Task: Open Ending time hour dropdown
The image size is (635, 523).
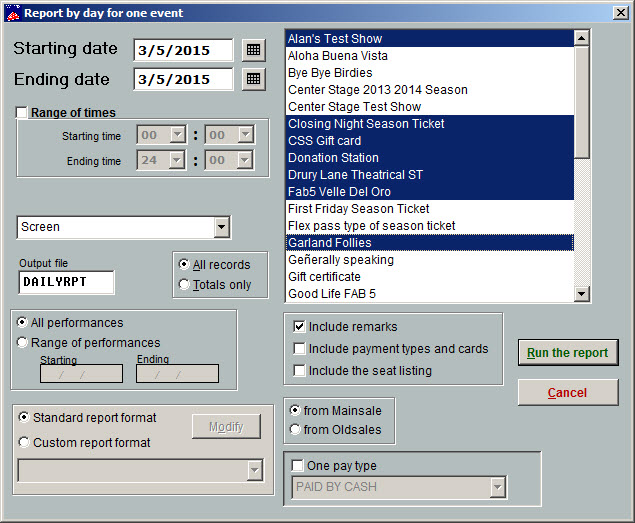Action: [177, 160]
